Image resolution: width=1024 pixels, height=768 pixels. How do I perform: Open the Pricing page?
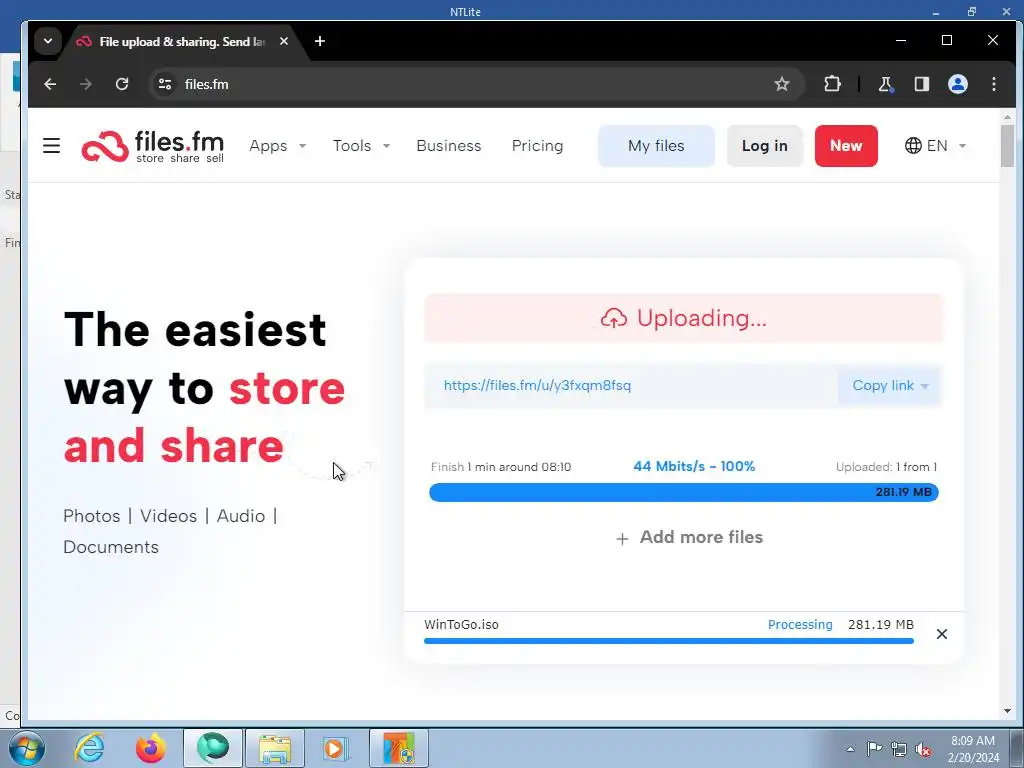(537, 146)
